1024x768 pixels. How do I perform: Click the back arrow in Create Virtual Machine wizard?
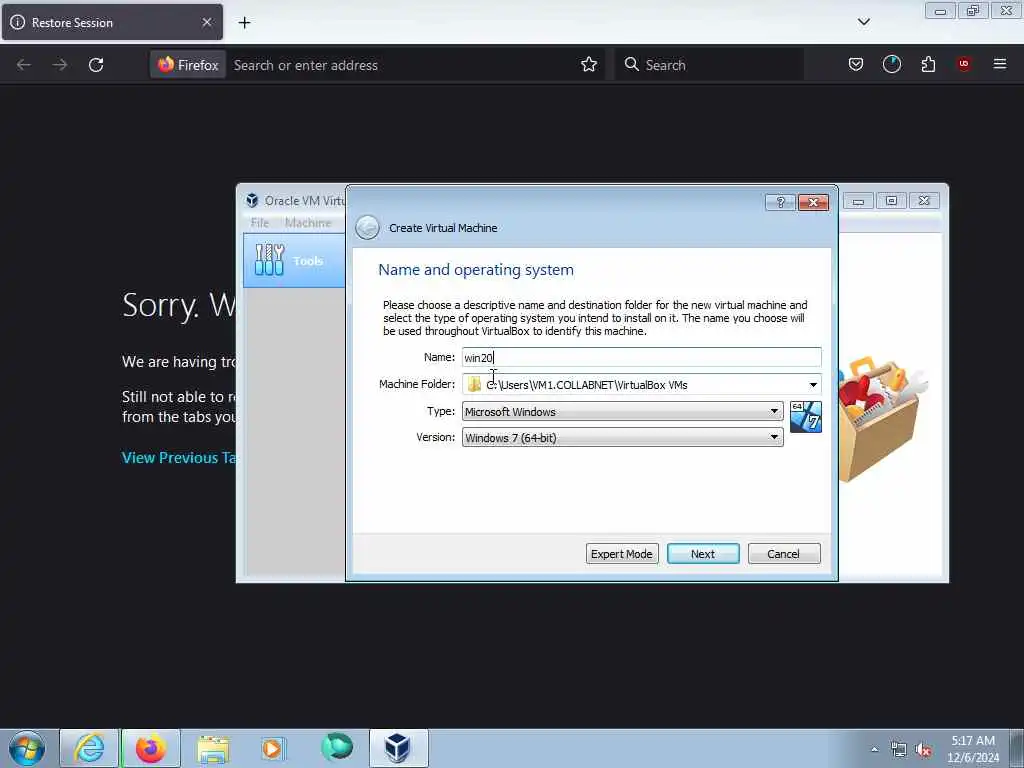click(x=367, y=228)
